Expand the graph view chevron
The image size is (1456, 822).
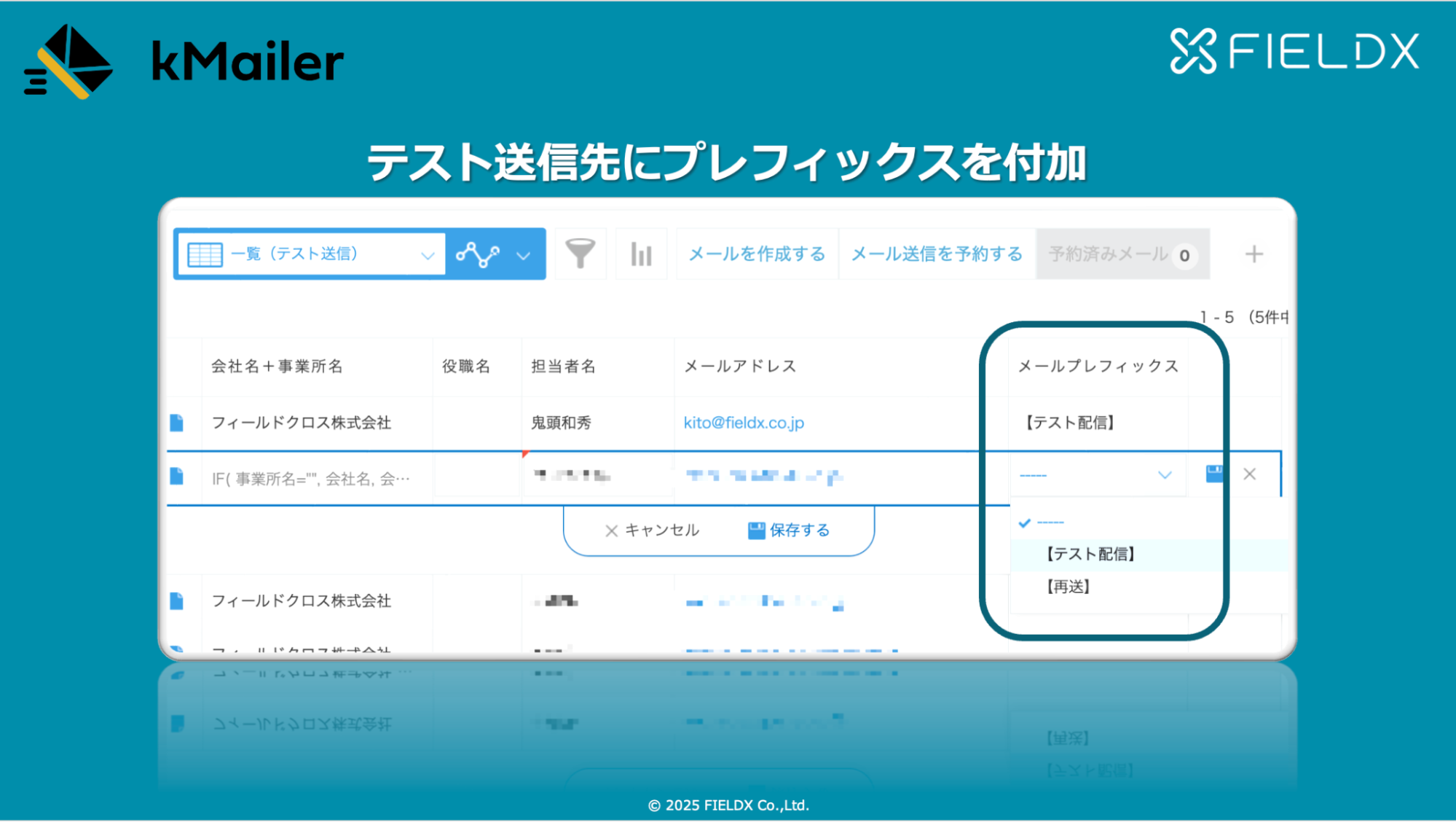[523, 256]
